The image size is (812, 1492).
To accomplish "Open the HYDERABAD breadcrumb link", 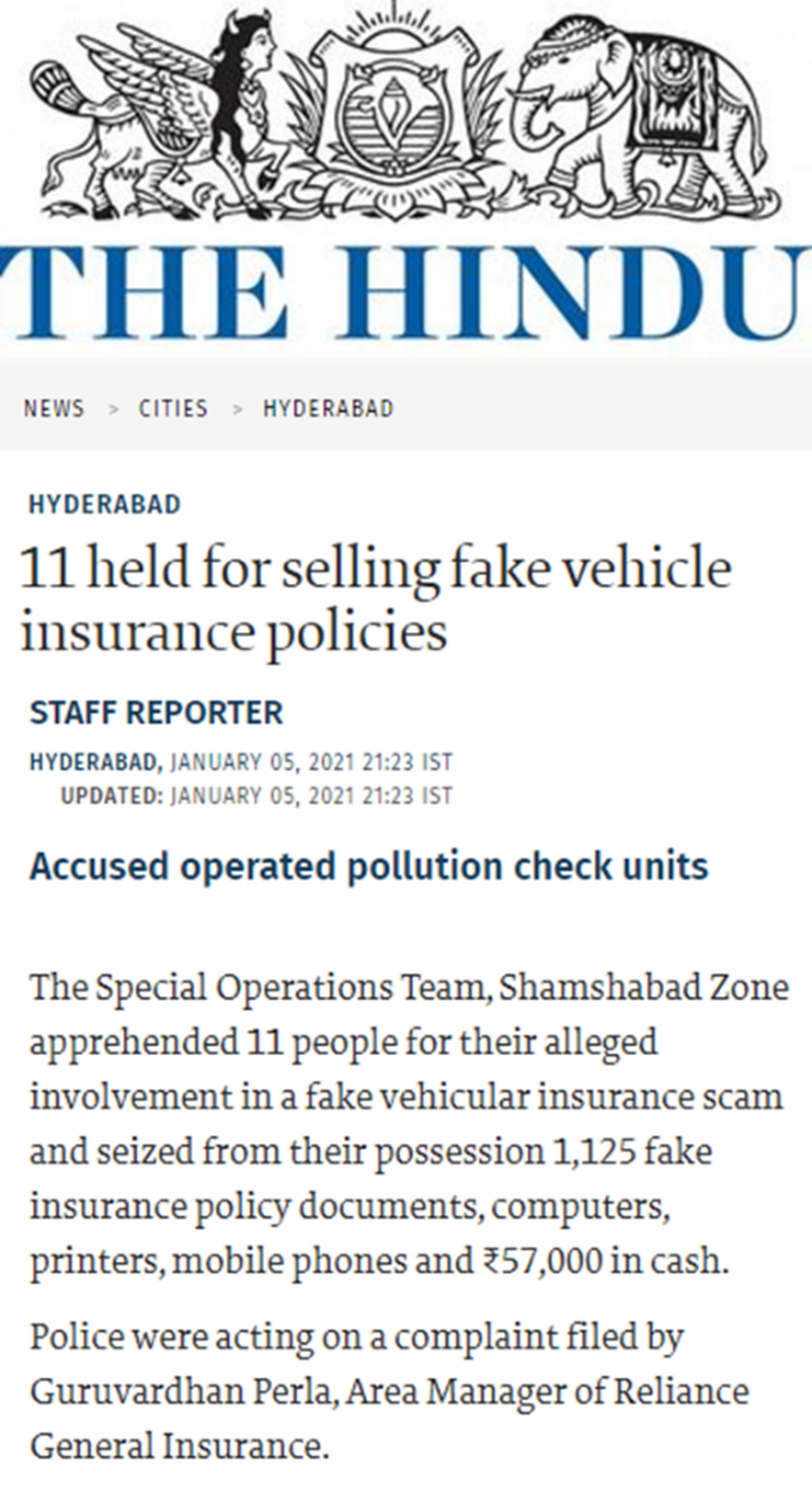I will (x=329, y=409).
